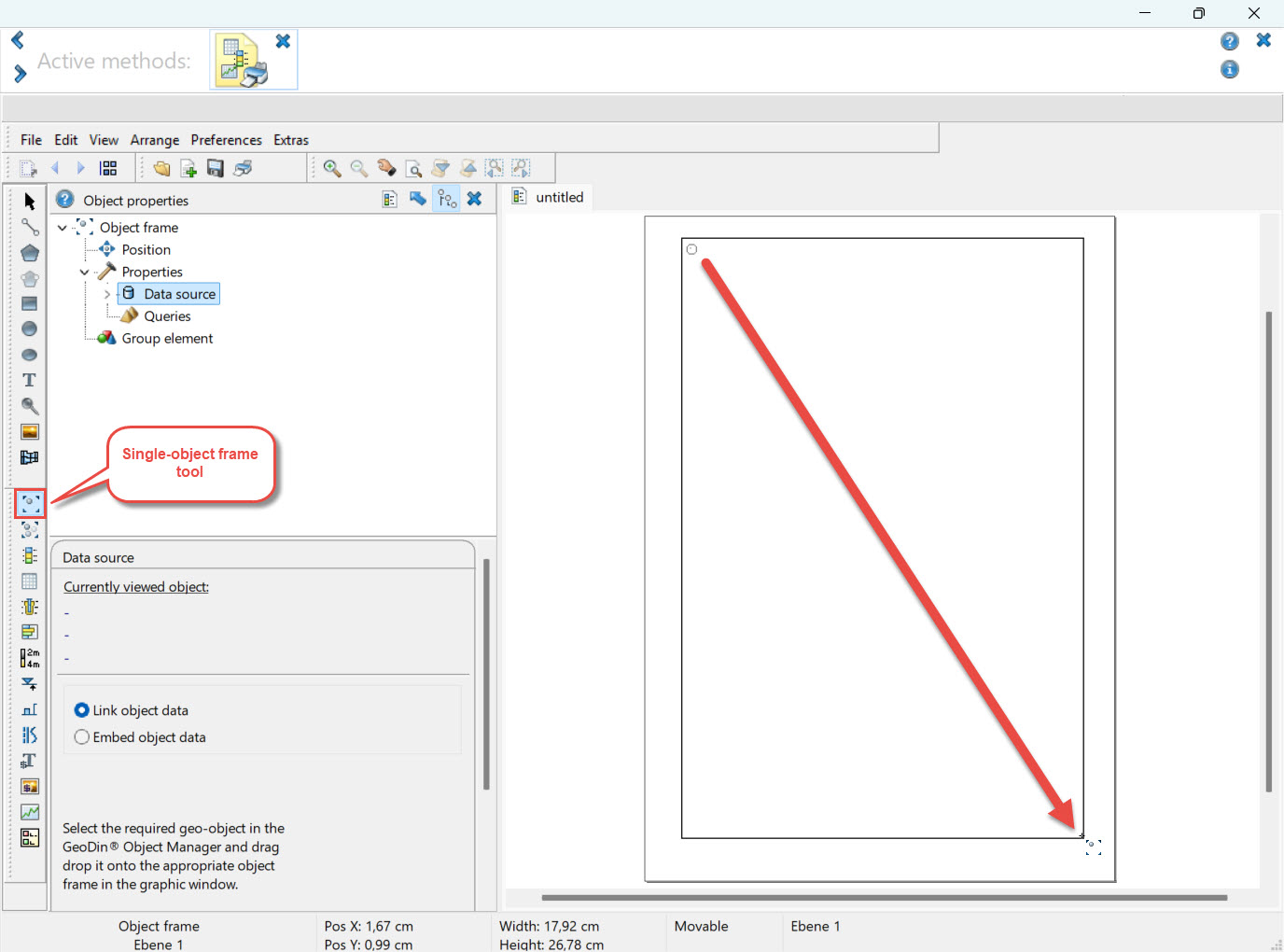Select Queries in the properties tree
This screenshot has height=952, width=1284.
click(x=167, y=316)
